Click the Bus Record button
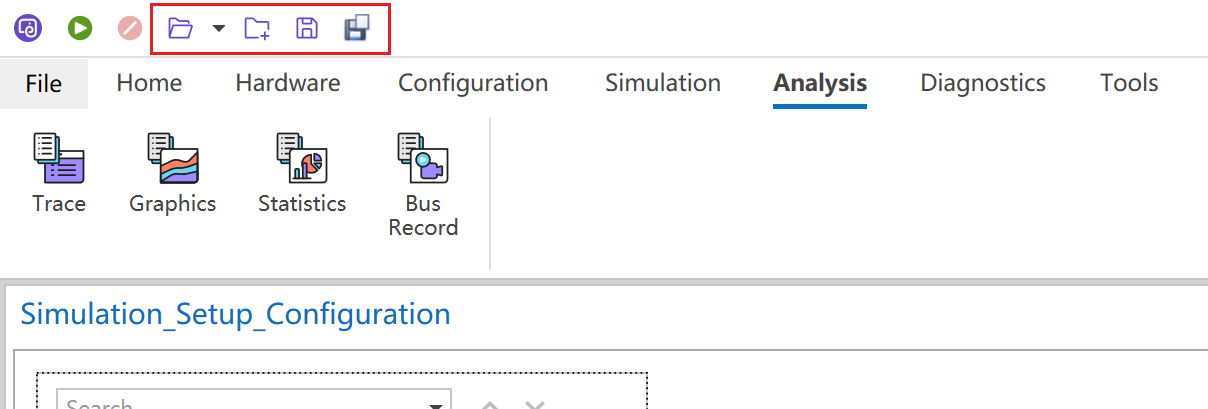This screenshot has height=409, width=1208. pos(423,185)
